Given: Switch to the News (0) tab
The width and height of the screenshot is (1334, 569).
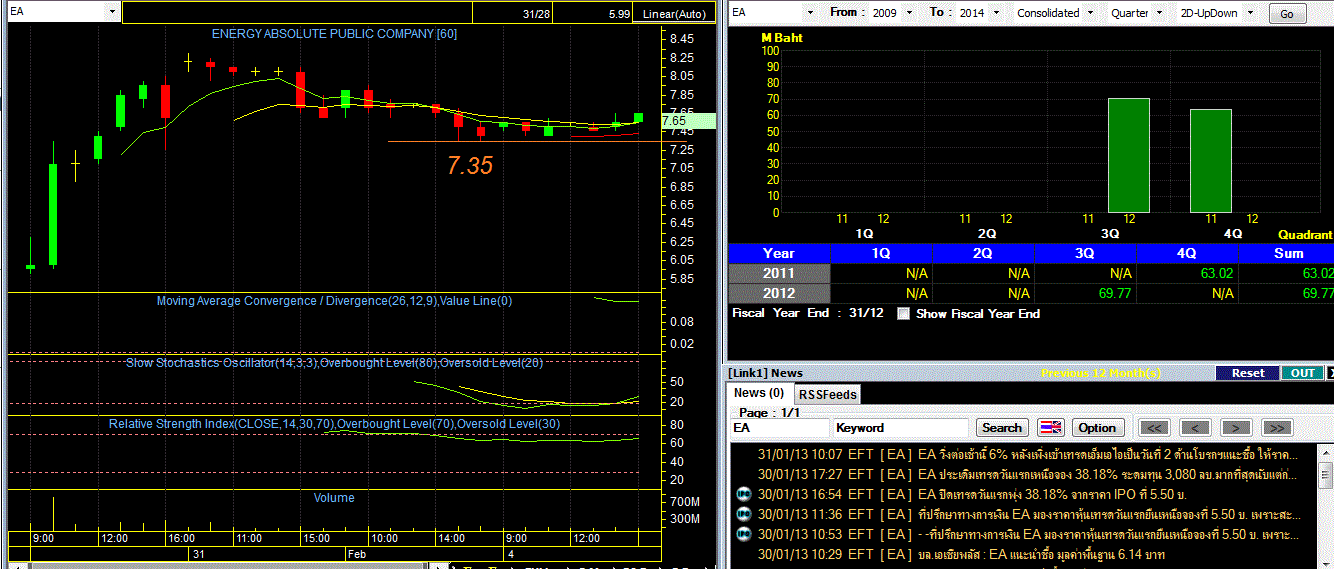Looking at the screenshot, I should (759, 393).
